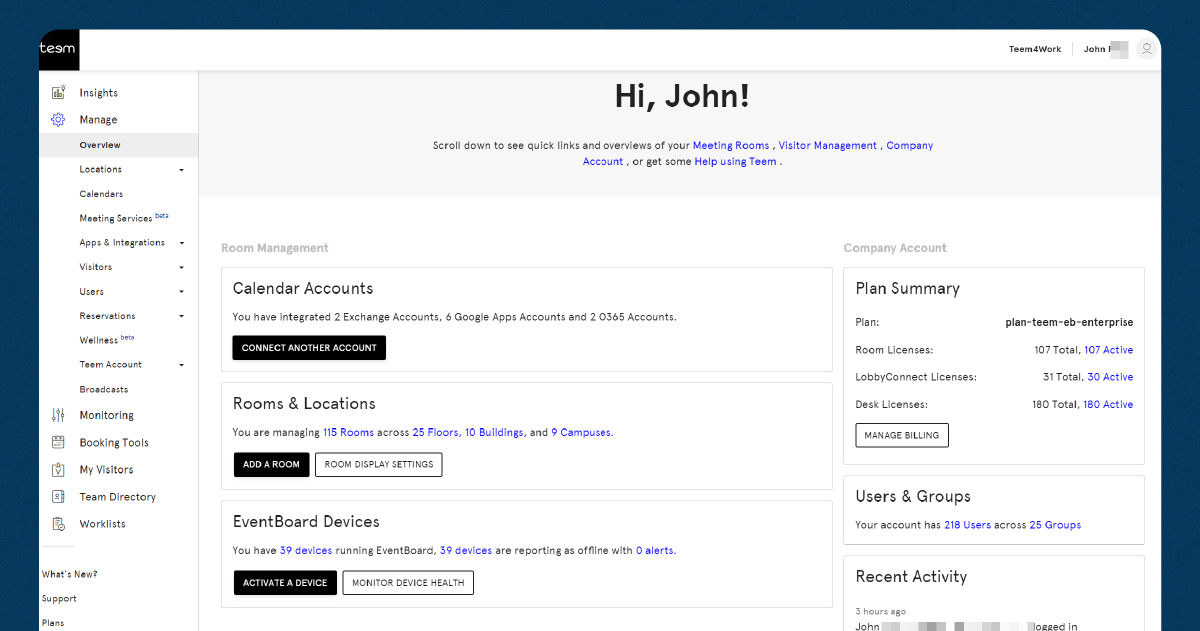Click the Manage gear icon
The height and width of the screenshot is (631, 1200).
(58, 120)
